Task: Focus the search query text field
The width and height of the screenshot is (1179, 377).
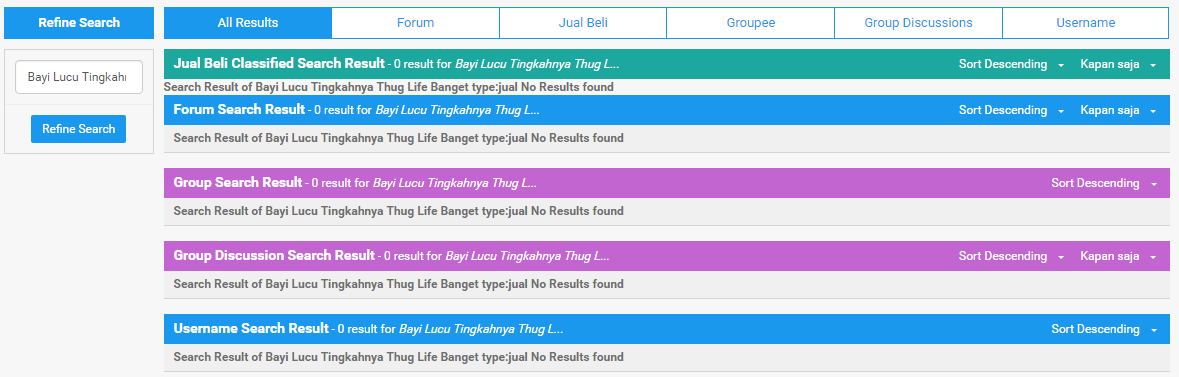Action: tap(79, 78)
